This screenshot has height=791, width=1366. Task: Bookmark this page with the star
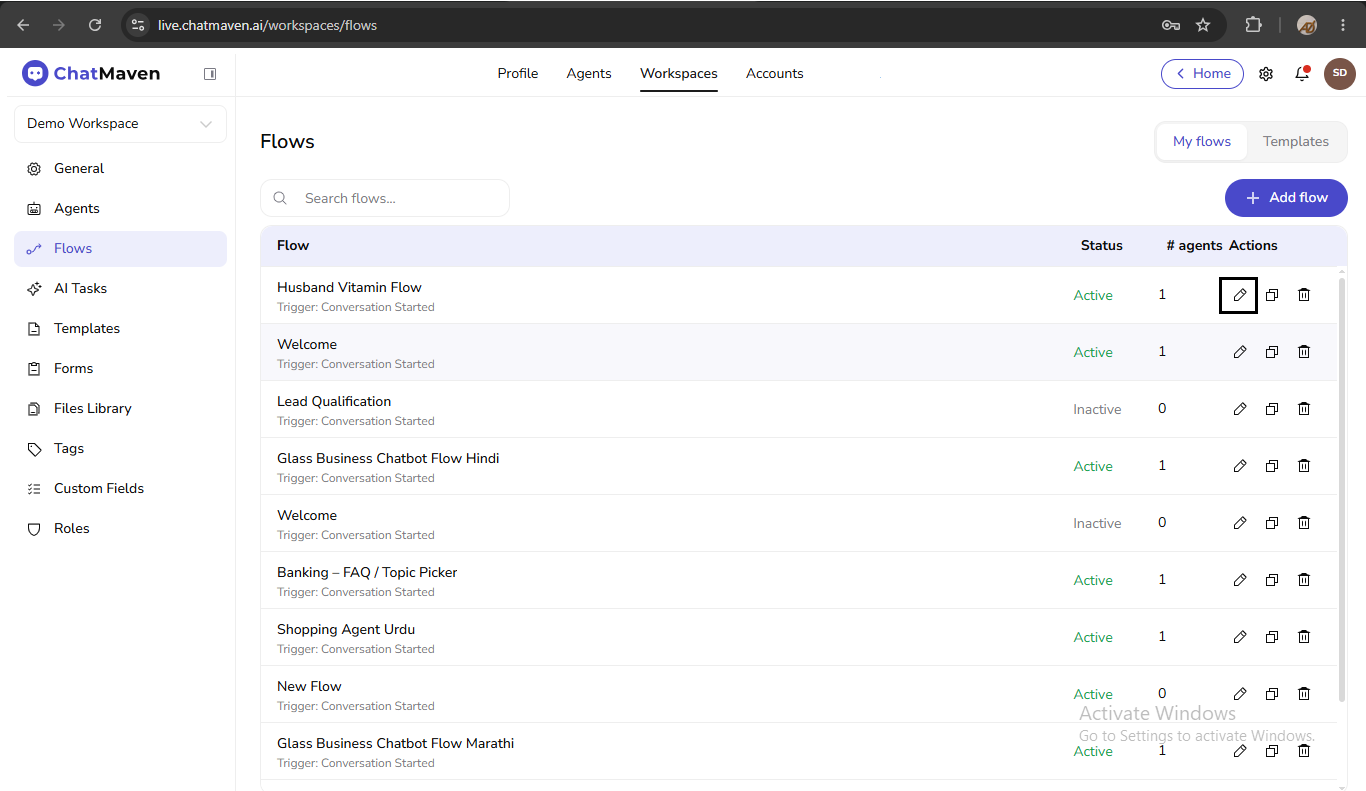tap(1203, 25)
